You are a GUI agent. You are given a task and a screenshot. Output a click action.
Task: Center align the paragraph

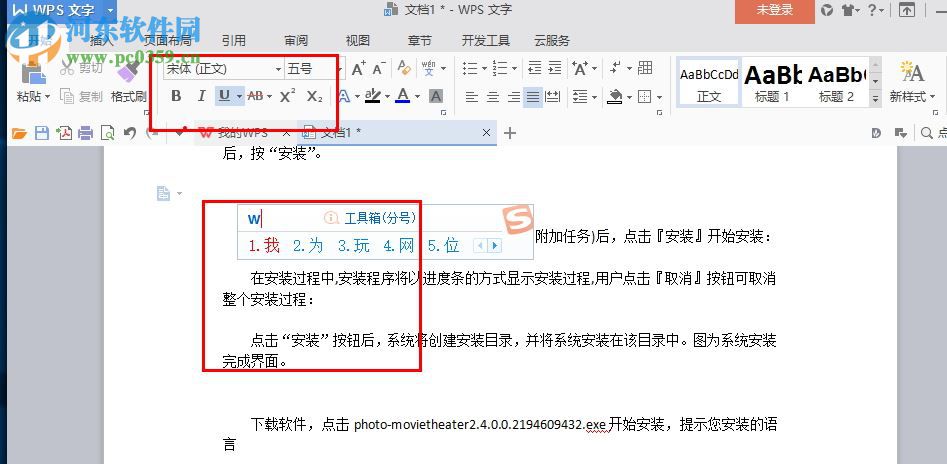pos(493,97)
